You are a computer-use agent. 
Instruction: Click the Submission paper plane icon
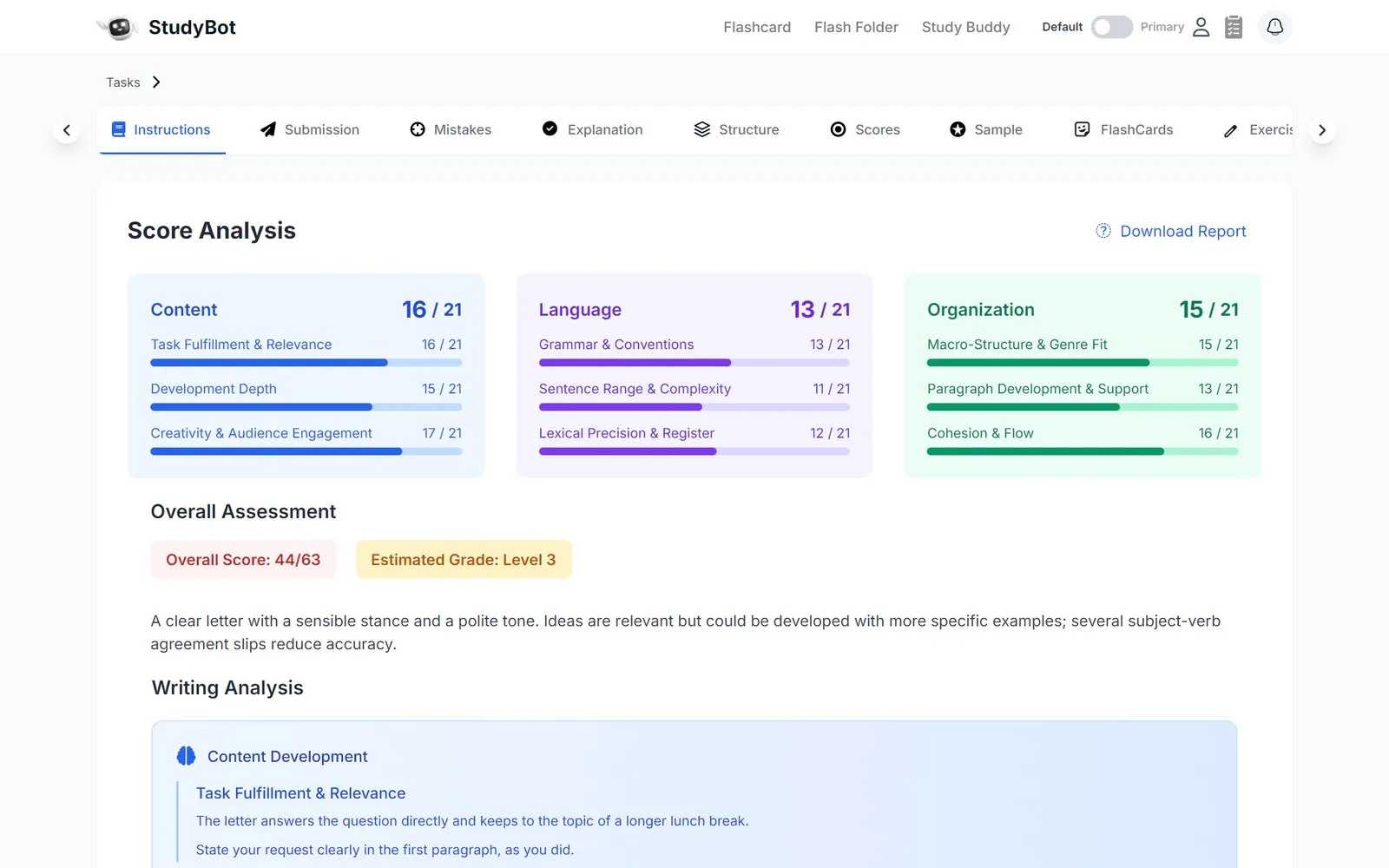[x=268, y=129]
